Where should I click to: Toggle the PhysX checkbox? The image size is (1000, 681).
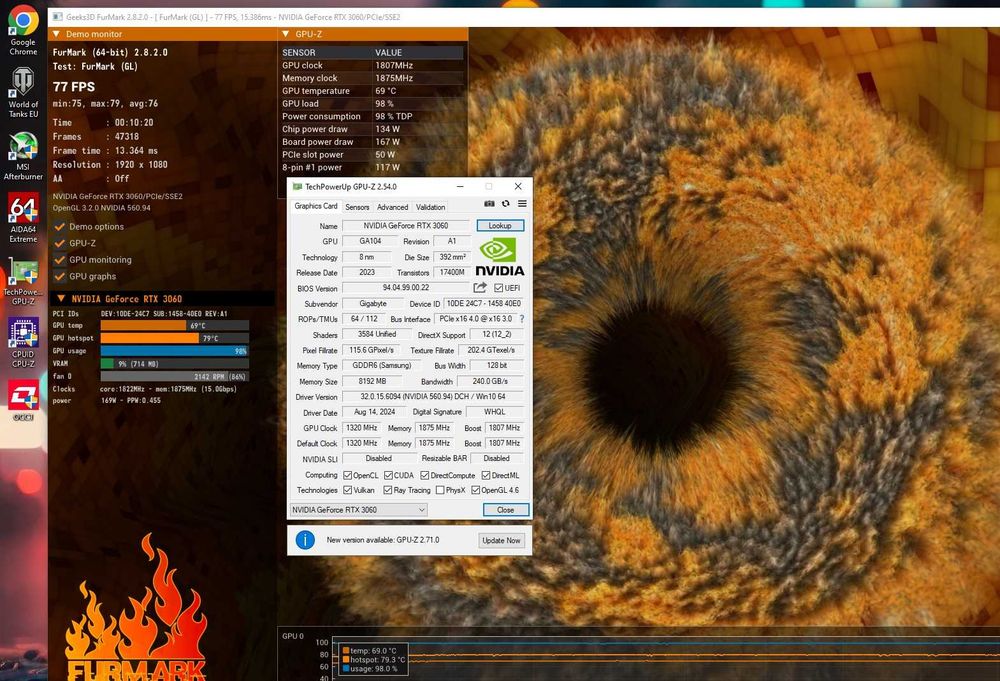tap(440, 490)
